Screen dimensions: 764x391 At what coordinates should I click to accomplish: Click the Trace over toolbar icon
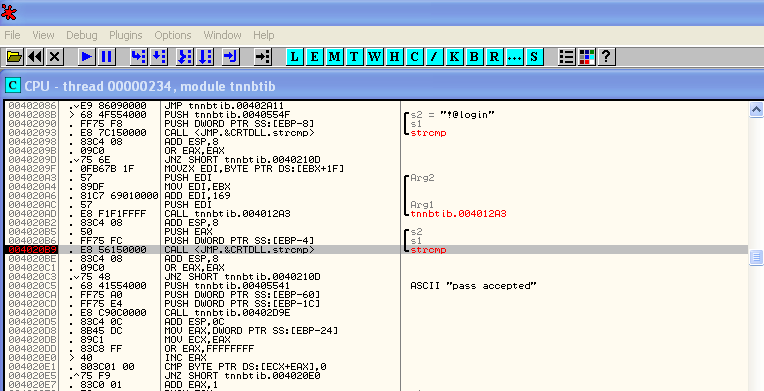point(205,57)
